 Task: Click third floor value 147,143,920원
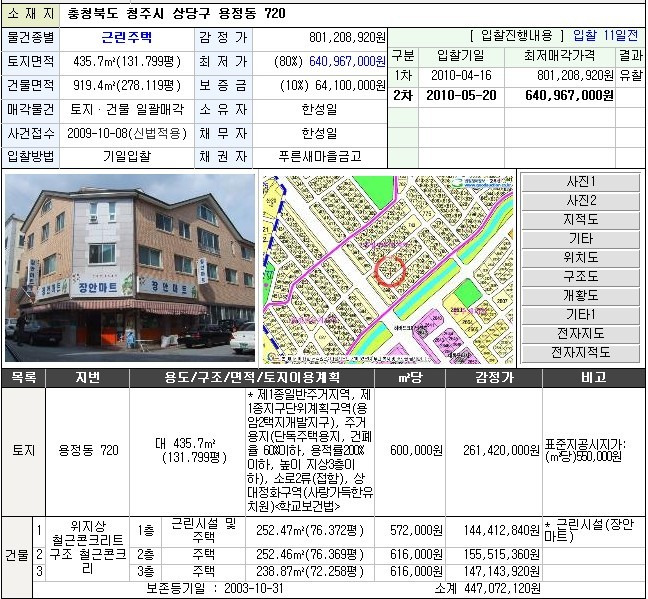[x=501, y=572]
